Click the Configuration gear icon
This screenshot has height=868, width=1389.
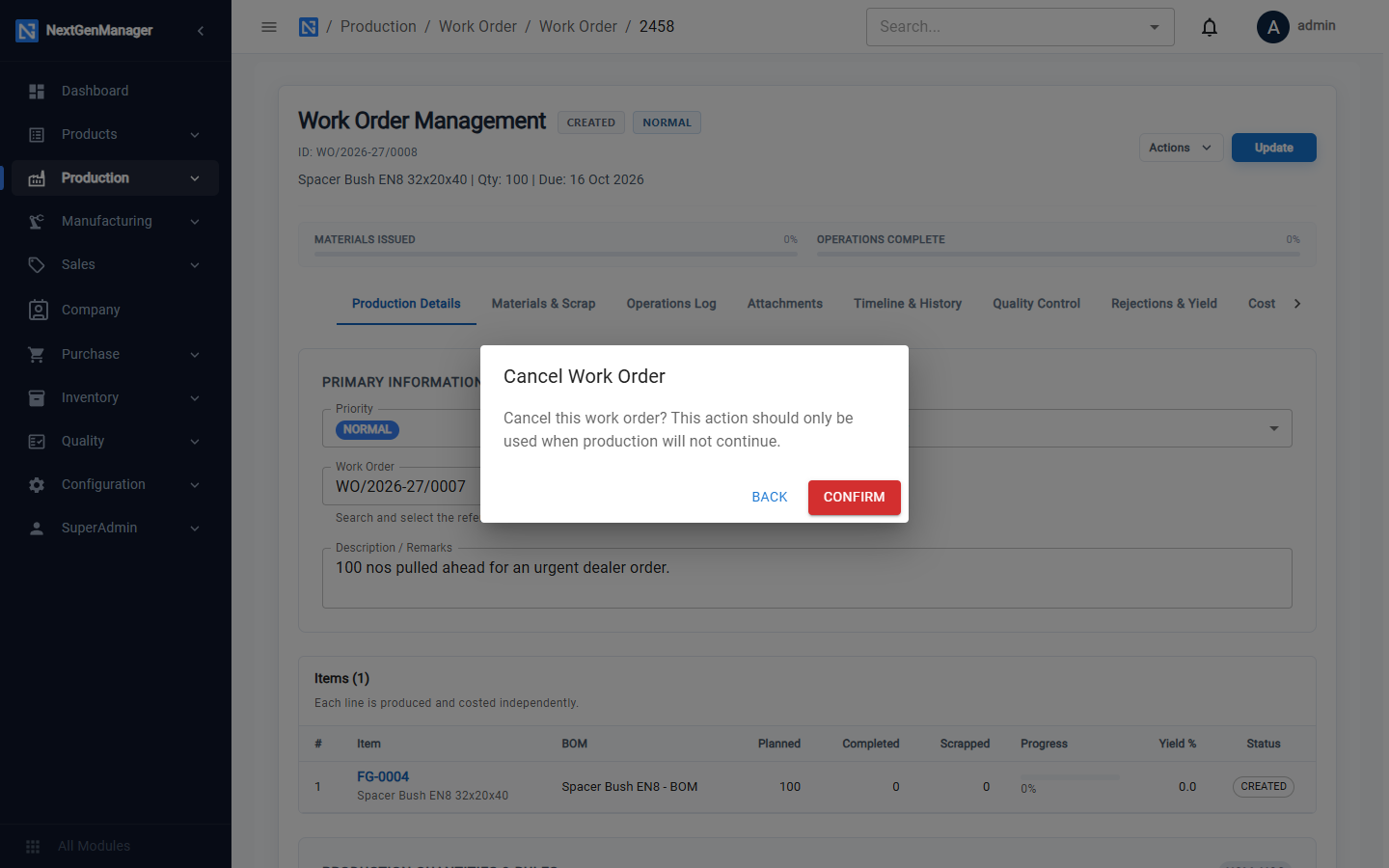[37, 485]
